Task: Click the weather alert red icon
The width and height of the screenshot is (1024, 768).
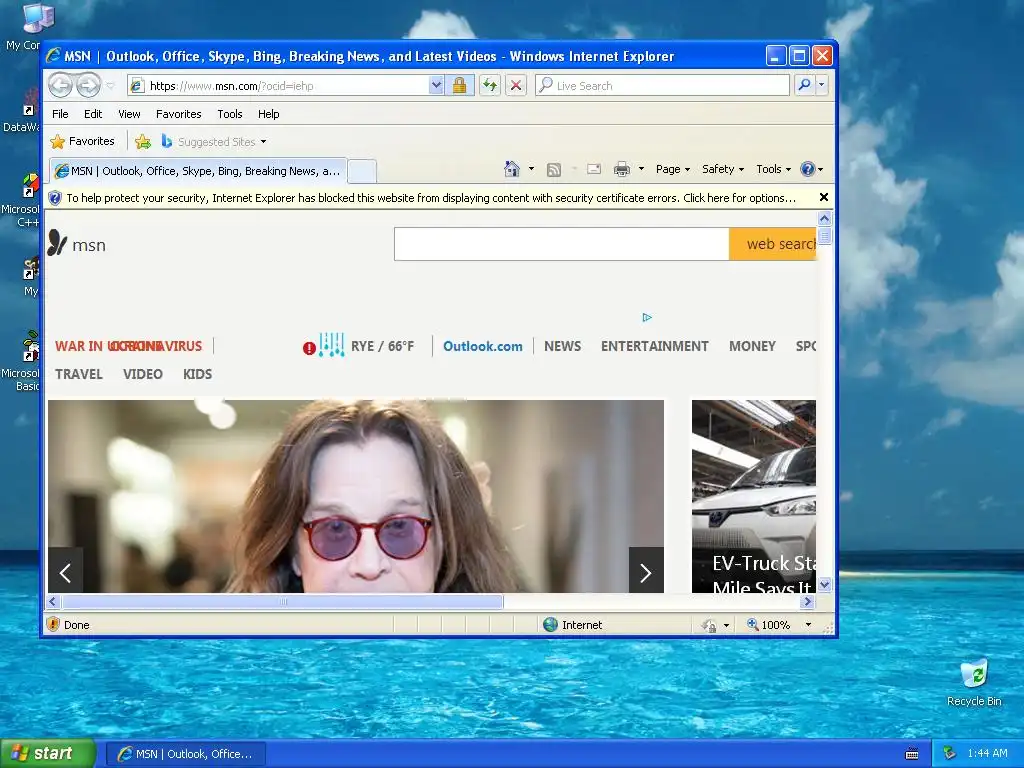Action: [x=309, y=348]
